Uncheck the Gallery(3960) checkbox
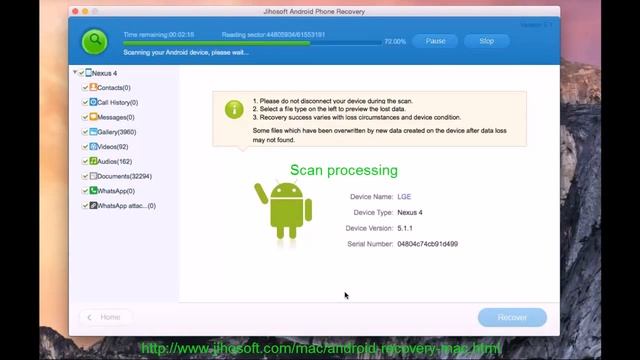The height and width of the screenshot is (360, 640). 85,132
